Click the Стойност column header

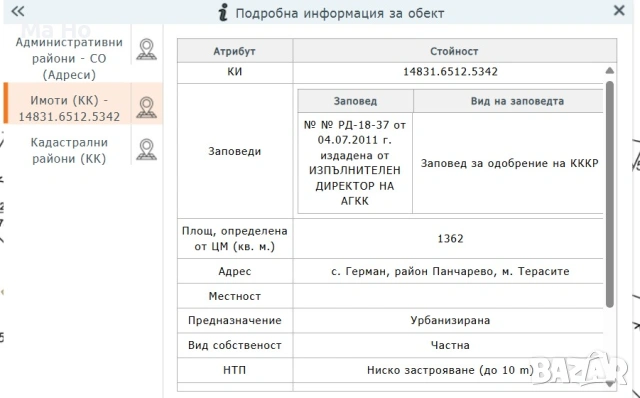(454, 51)
